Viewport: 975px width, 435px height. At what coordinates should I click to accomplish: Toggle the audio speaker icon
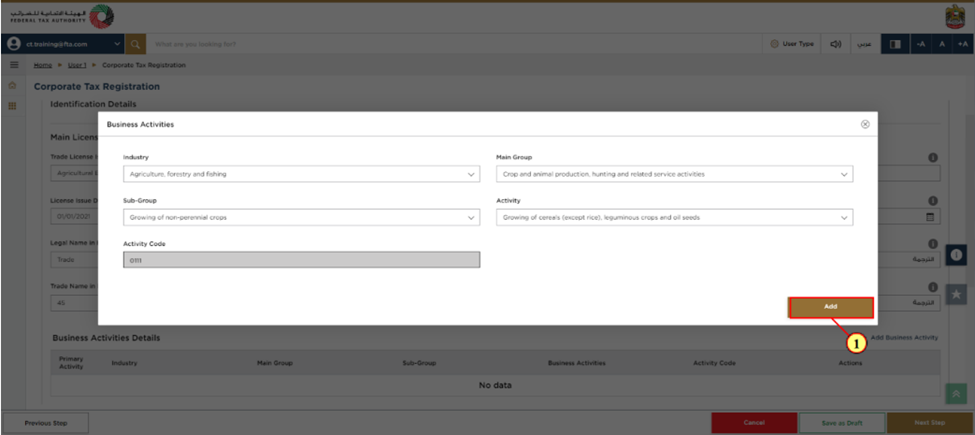(835, 44)
